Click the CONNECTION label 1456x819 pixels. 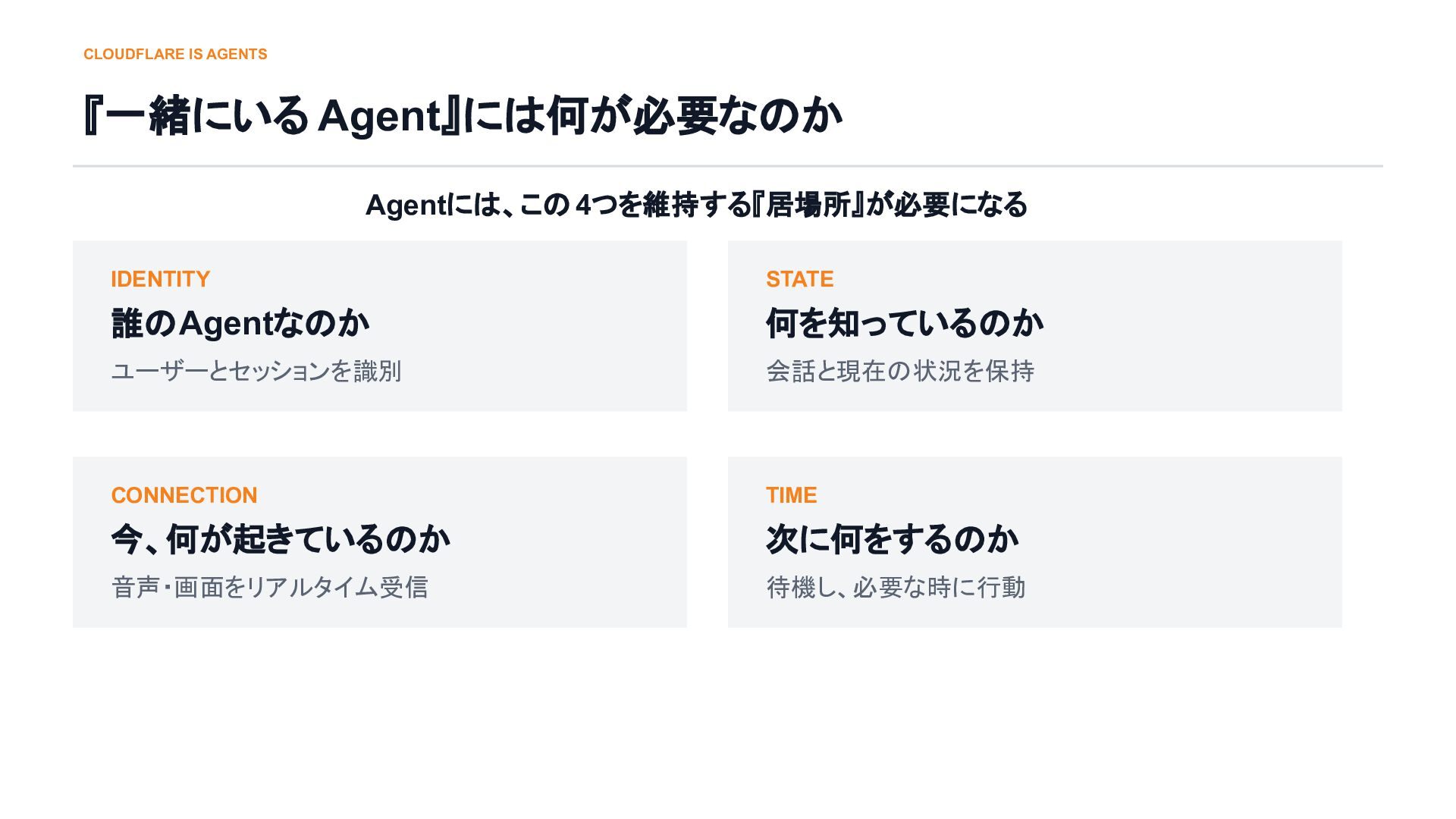click(184, 495)
